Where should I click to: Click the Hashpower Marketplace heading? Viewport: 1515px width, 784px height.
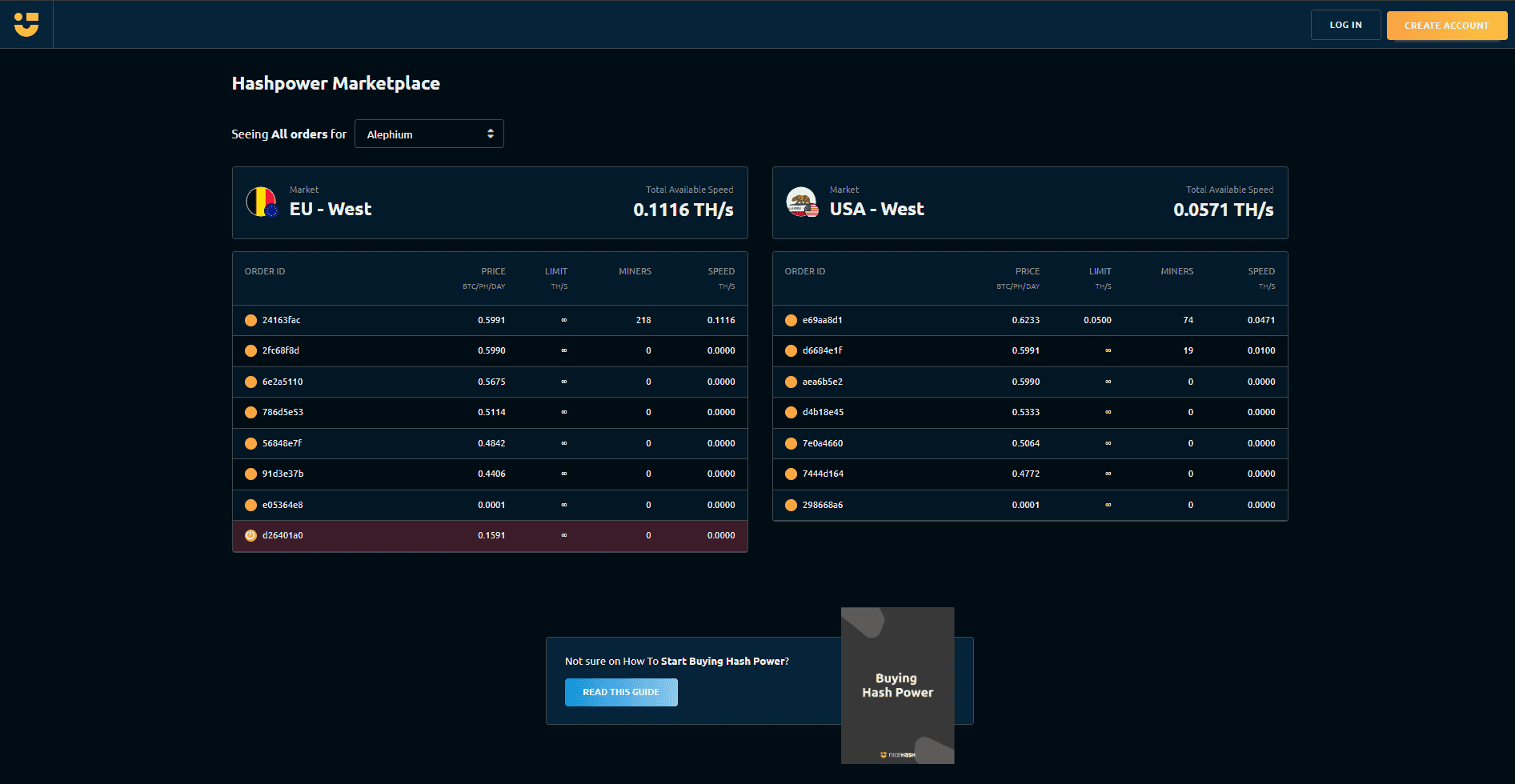coord(336,83)
